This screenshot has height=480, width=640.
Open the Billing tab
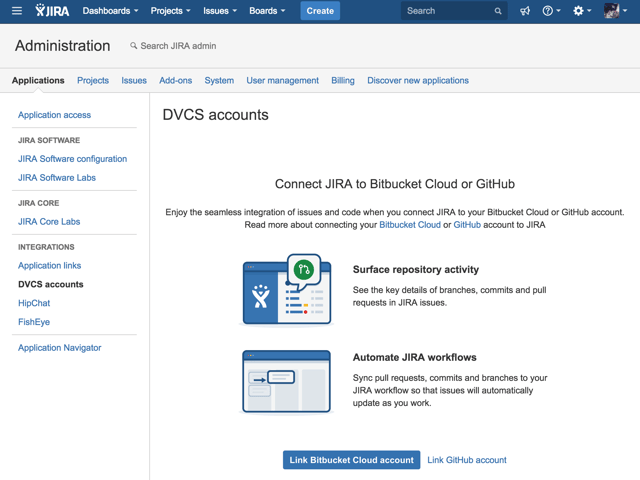[343, 80]
